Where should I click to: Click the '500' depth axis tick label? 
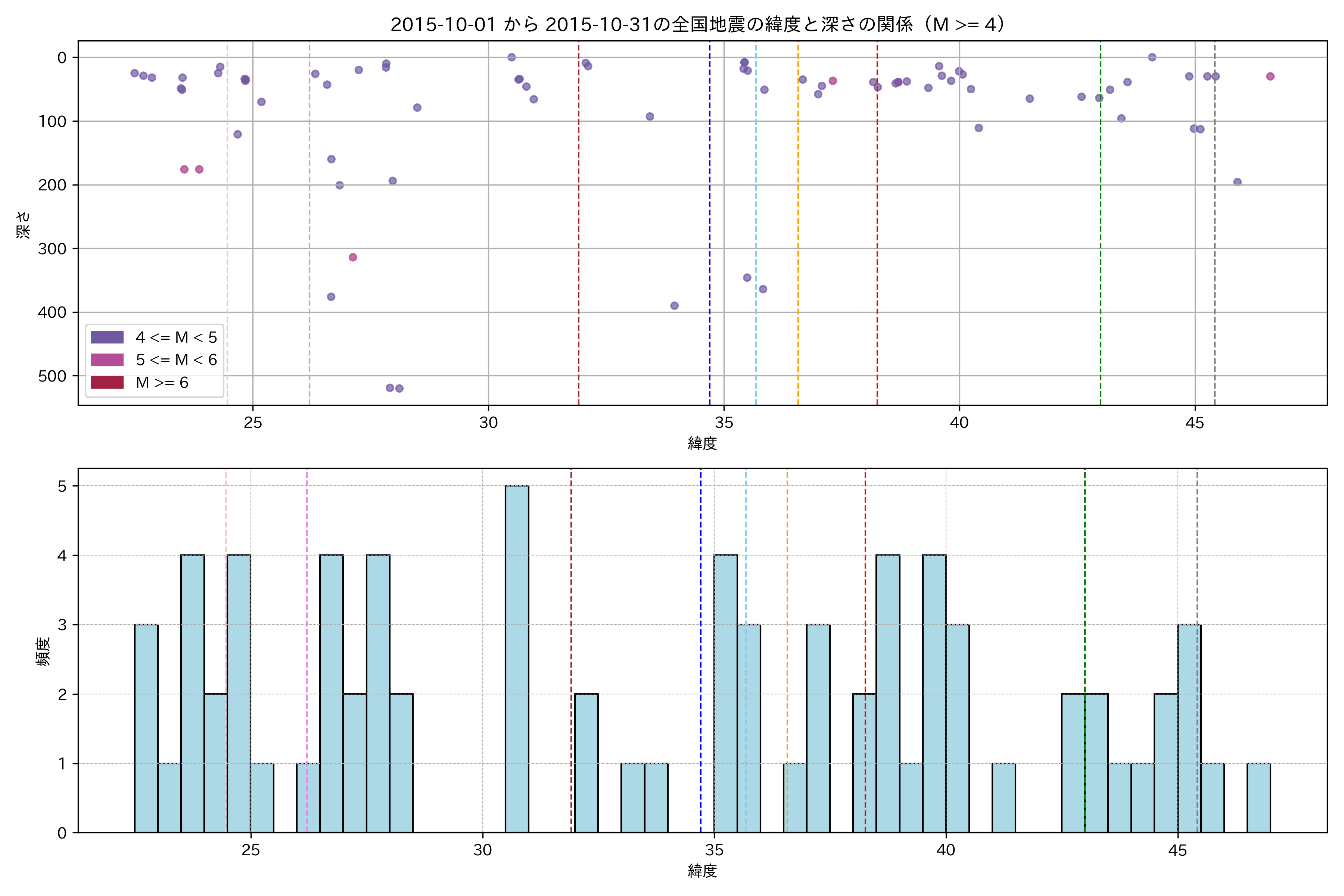click(52, 376)
